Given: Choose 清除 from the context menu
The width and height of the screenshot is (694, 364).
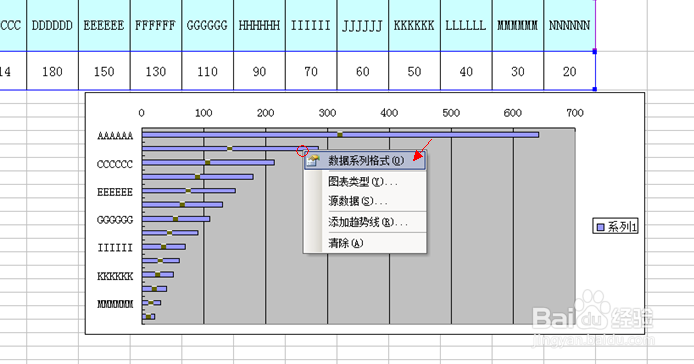Looking at the screenshot, I should 365,243.
